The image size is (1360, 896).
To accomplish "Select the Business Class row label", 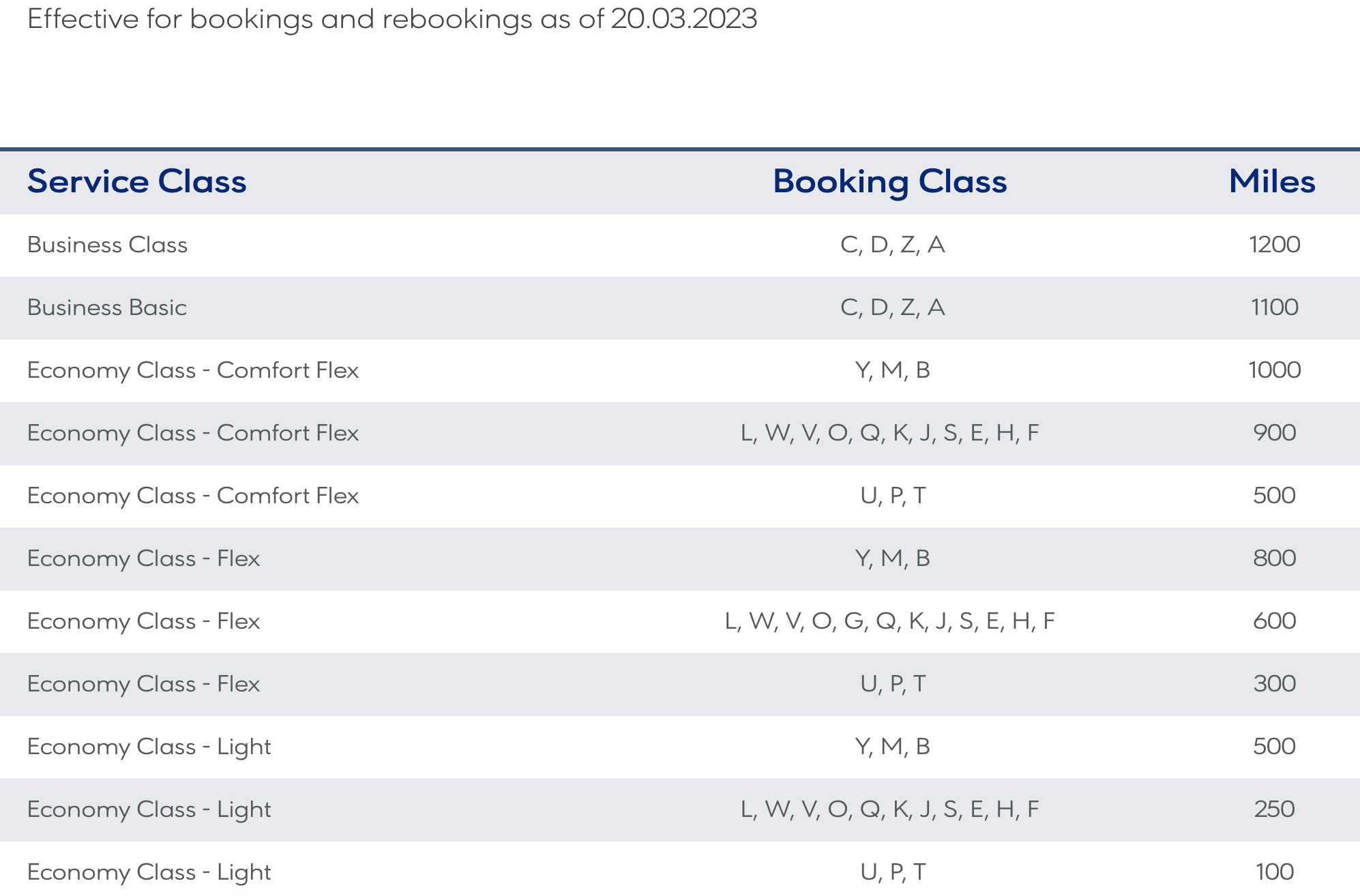I will pyautogui.click(x=107, y=245).
